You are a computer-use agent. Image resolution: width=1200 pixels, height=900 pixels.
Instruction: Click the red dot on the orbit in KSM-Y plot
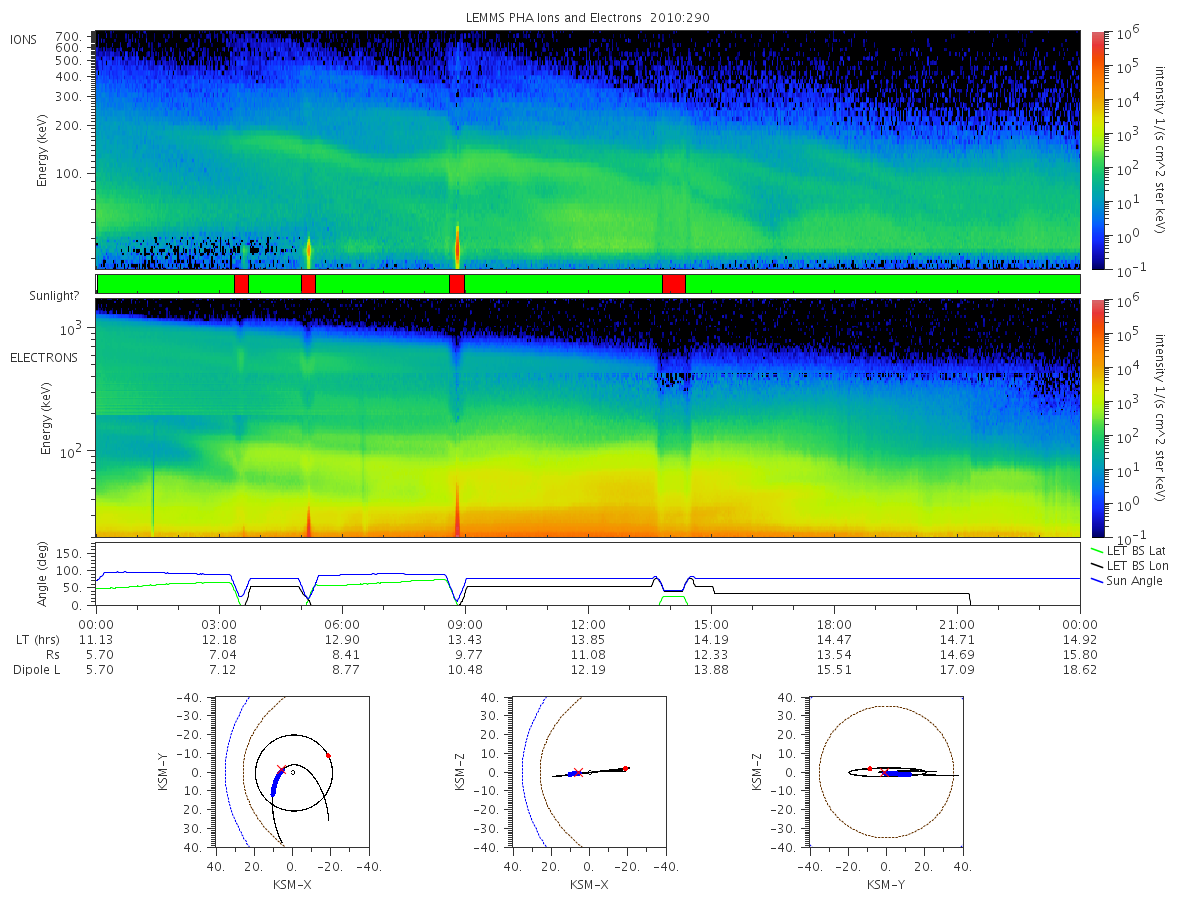pos(328,755)
